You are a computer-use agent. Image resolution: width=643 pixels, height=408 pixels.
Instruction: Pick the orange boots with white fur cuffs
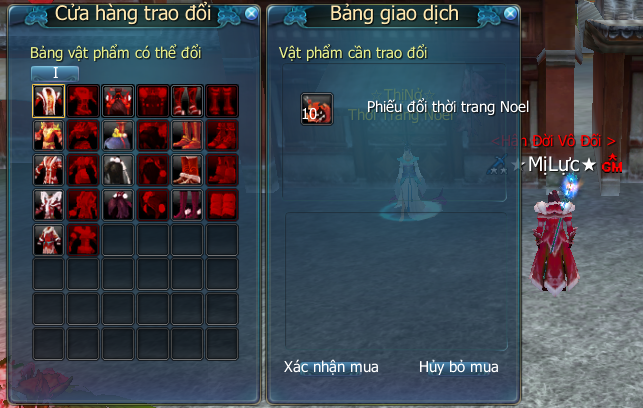tap(187, 170)
